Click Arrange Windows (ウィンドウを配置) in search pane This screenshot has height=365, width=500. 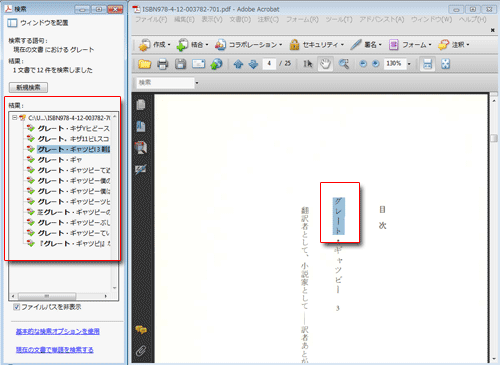(x=38, y=23)
